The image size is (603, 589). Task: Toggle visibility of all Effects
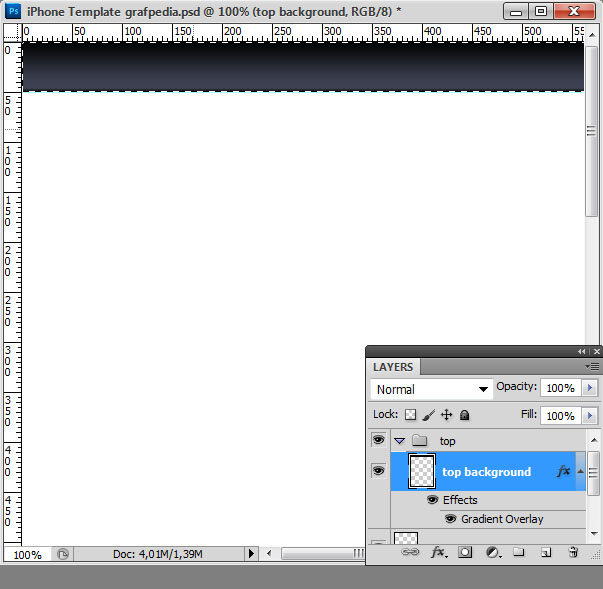pyautogui.click(x=432, y=499)
